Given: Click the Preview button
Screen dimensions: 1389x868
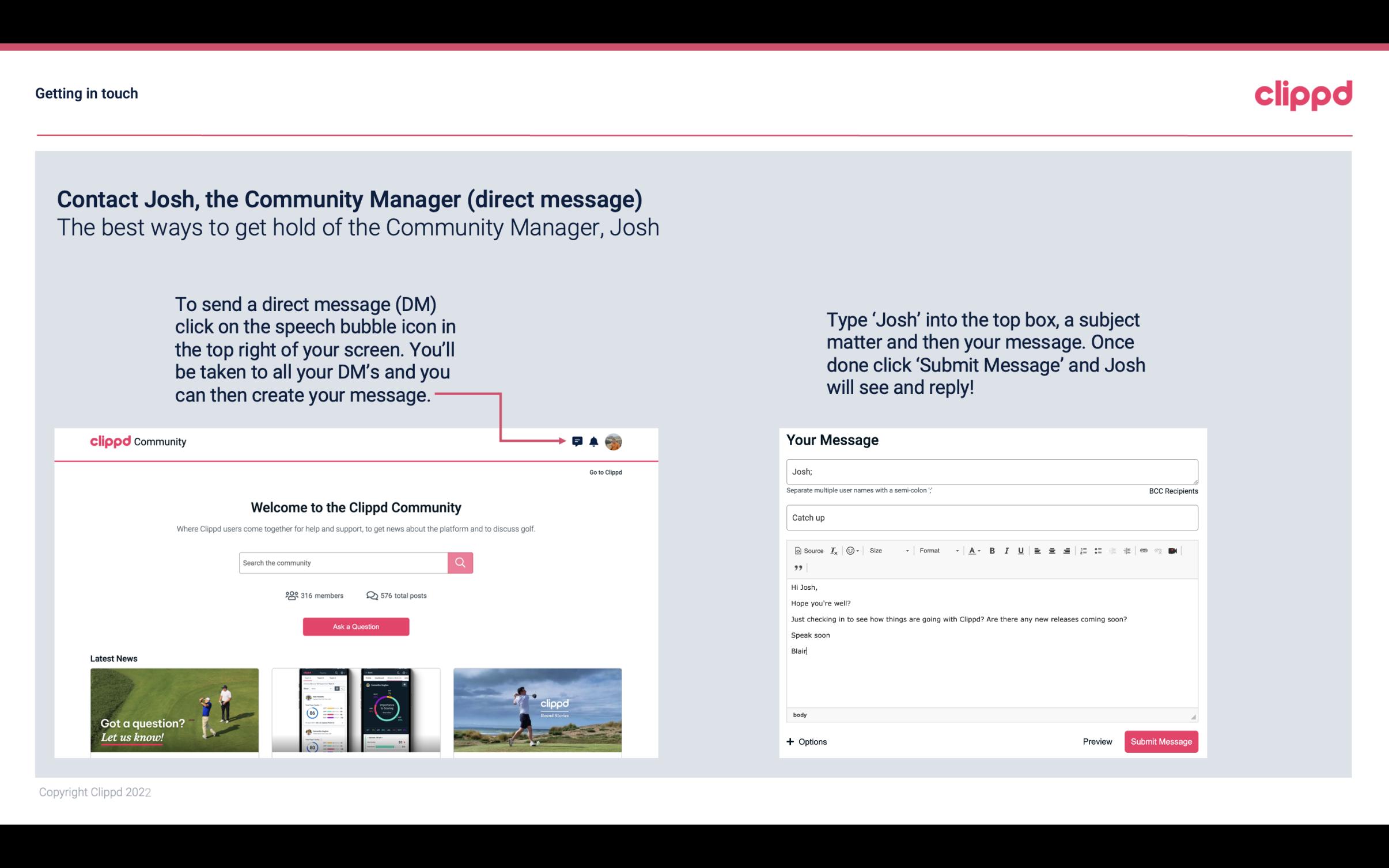Looking at the screenshot, I should 1098,741.
